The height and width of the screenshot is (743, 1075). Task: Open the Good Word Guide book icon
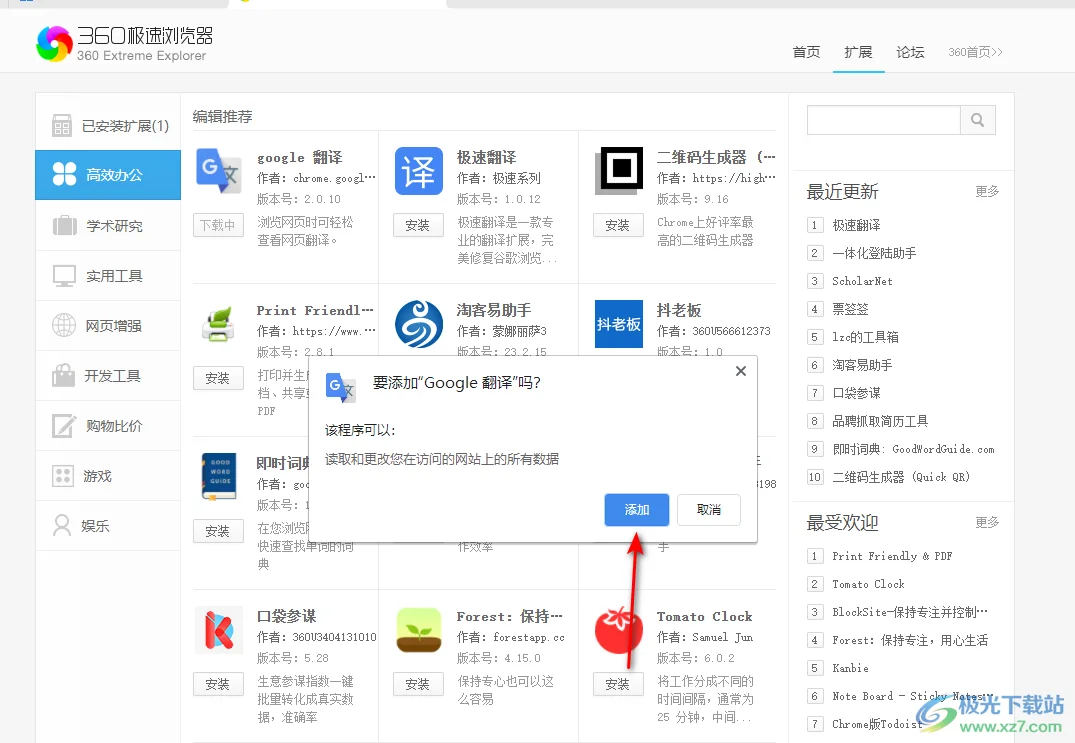tap(219, 476)
